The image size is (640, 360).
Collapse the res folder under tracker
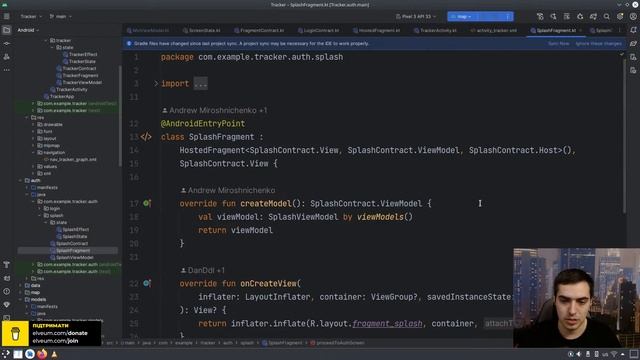[x=27, y=118]
